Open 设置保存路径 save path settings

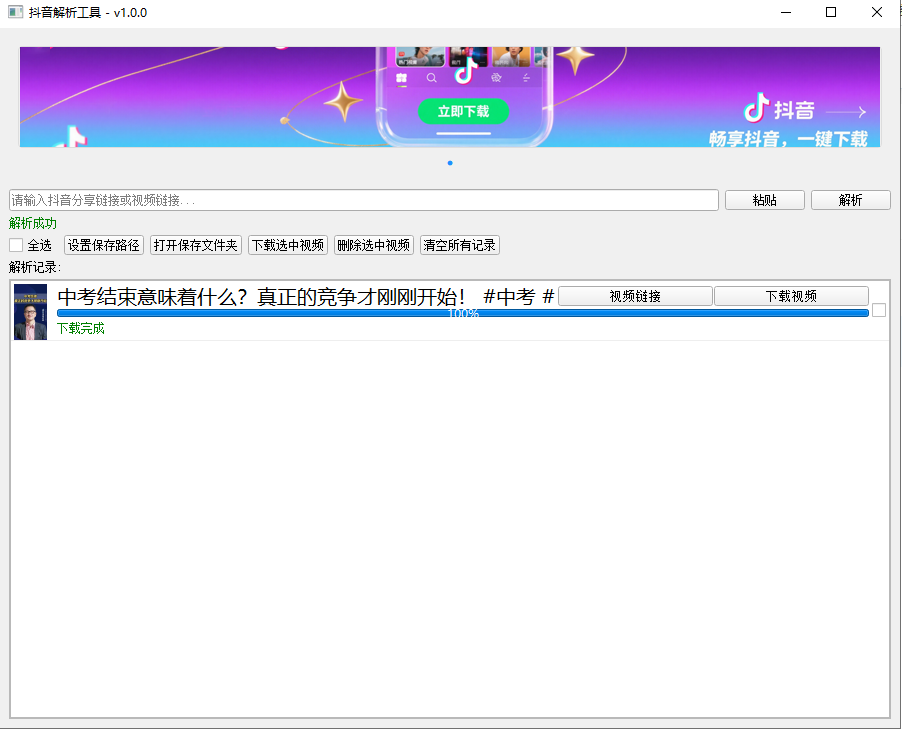(104, 245)
